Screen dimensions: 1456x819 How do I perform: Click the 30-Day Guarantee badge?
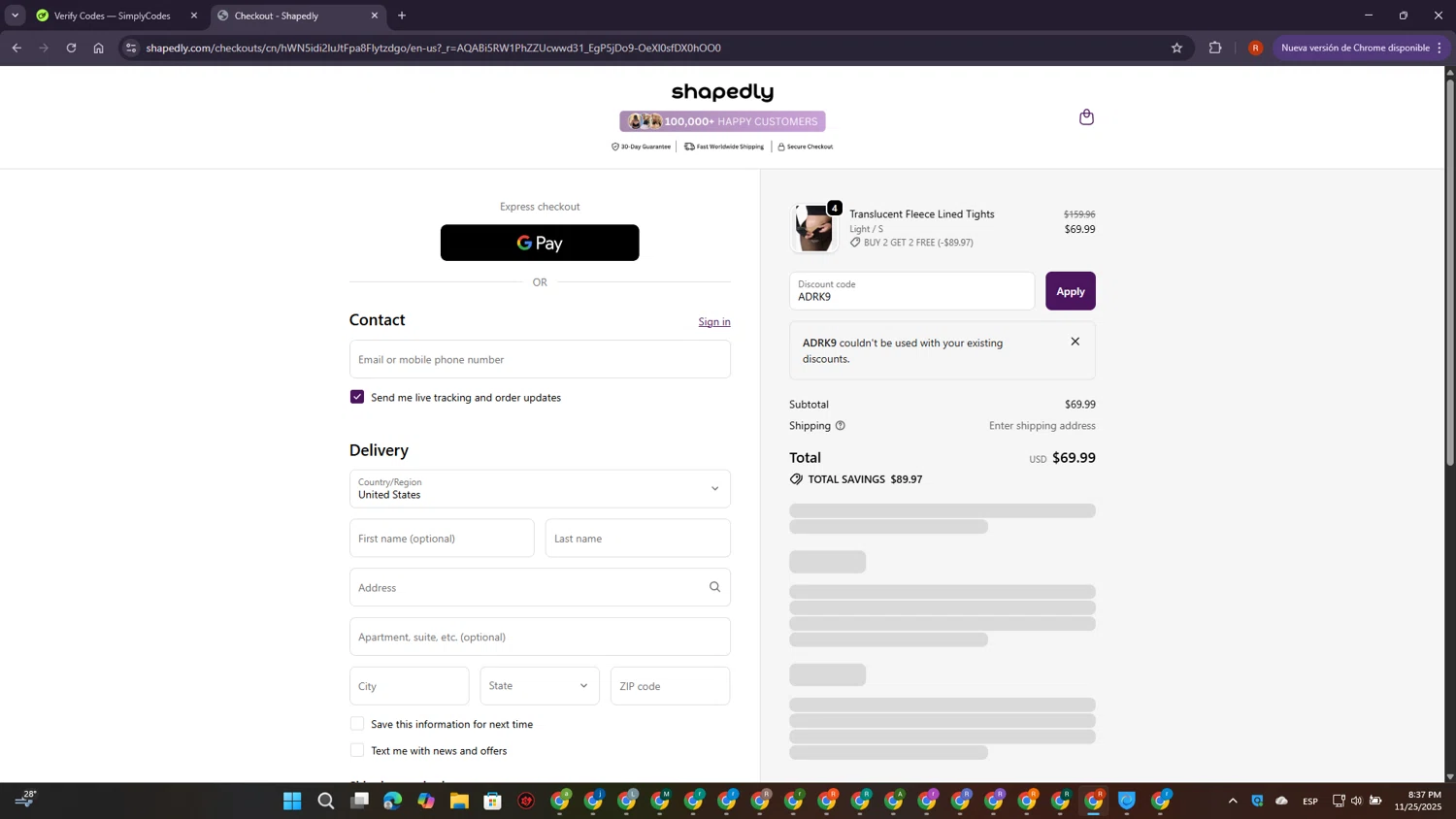coord(641,147)
